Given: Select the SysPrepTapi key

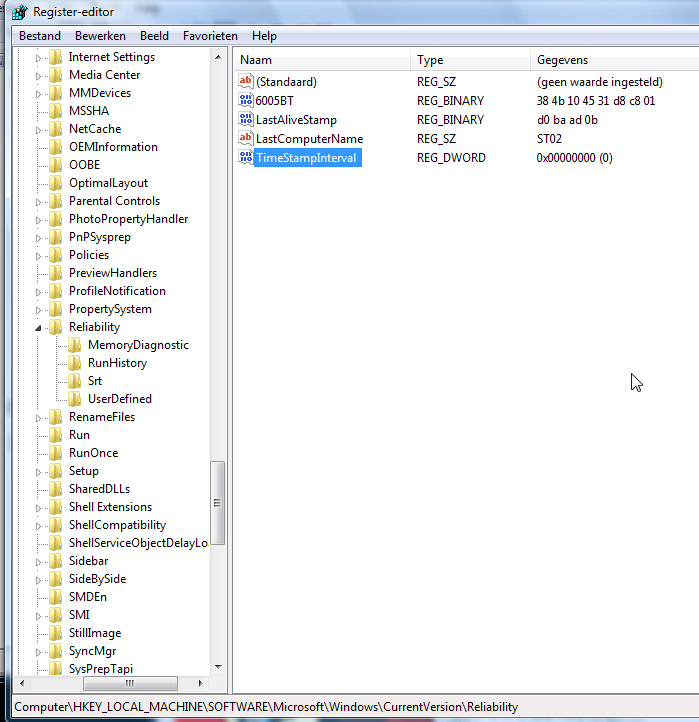Looking at the screenshot, I should click(x=101, y=669).
